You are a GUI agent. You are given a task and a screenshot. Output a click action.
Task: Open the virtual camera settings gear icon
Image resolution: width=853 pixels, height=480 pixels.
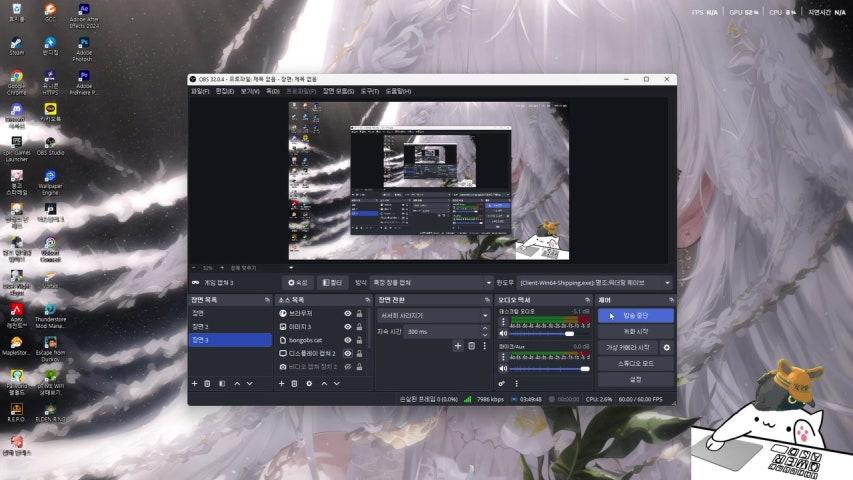[x=667, y=347]
